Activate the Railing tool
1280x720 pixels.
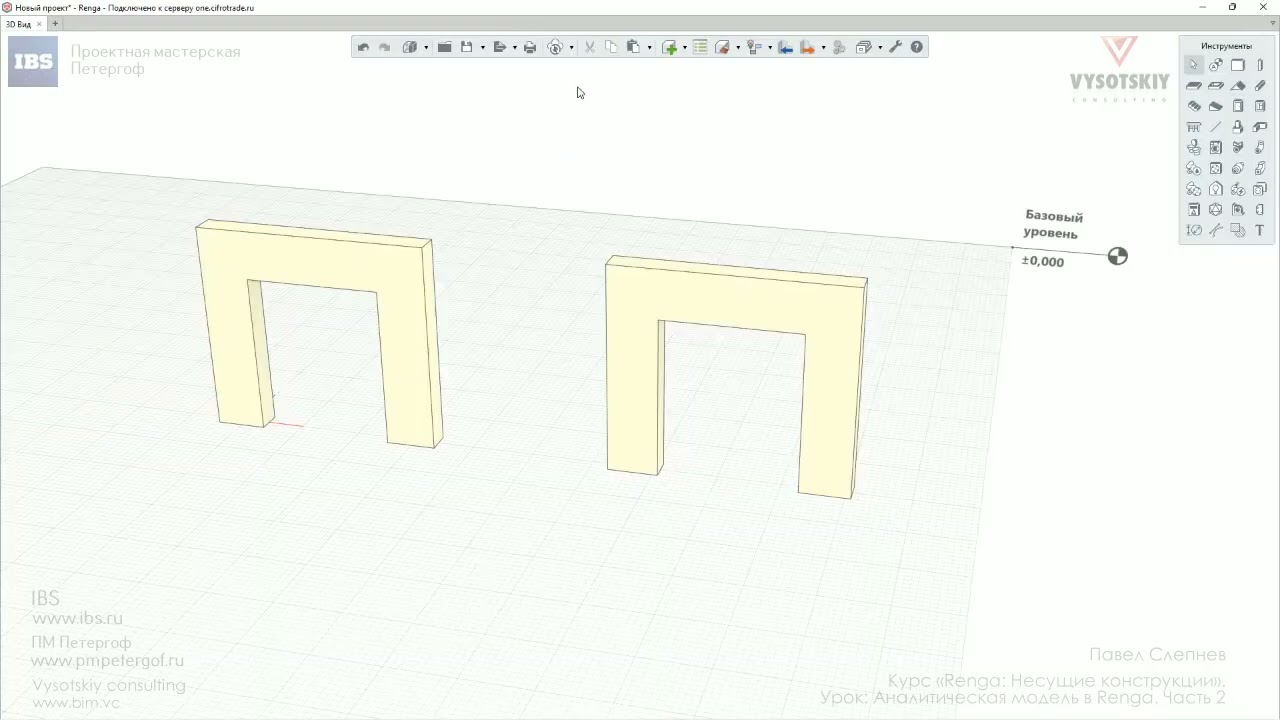[x=1194, y=127]
